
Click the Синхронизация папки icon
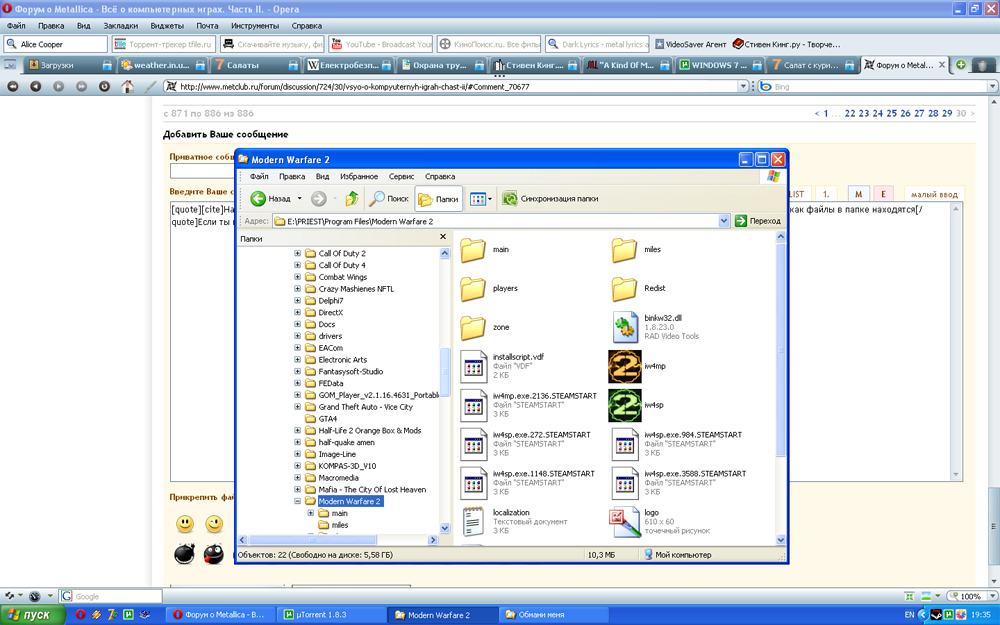click(510, 199)
